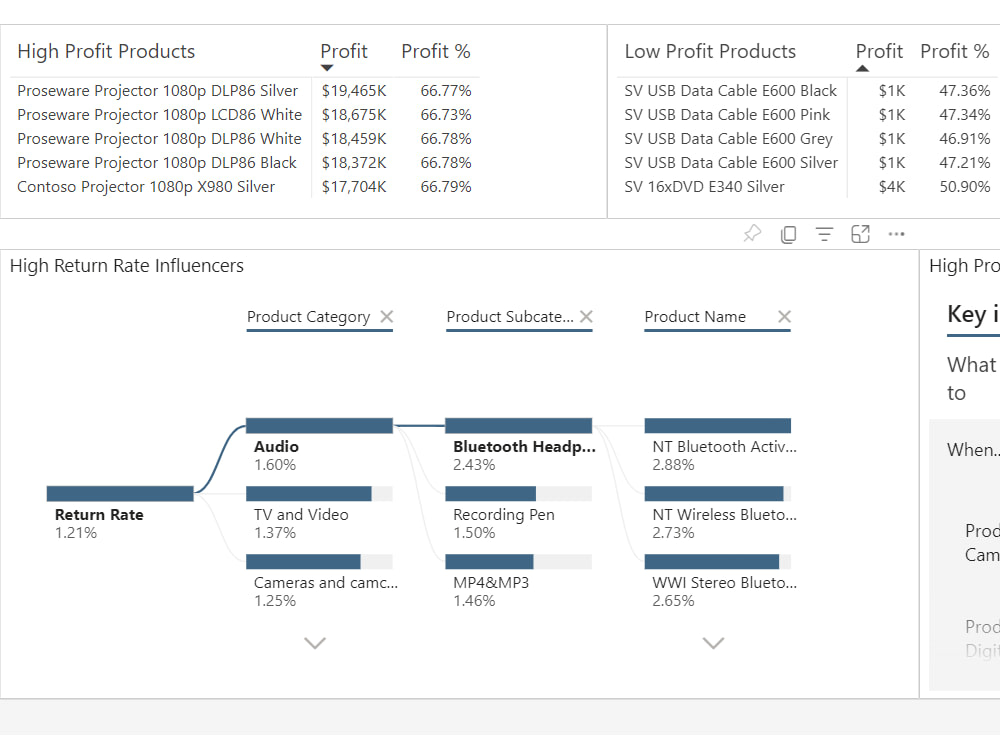Select the Audio node in the tree
This screenshot has width=1000, height=750.
(318, 425)
